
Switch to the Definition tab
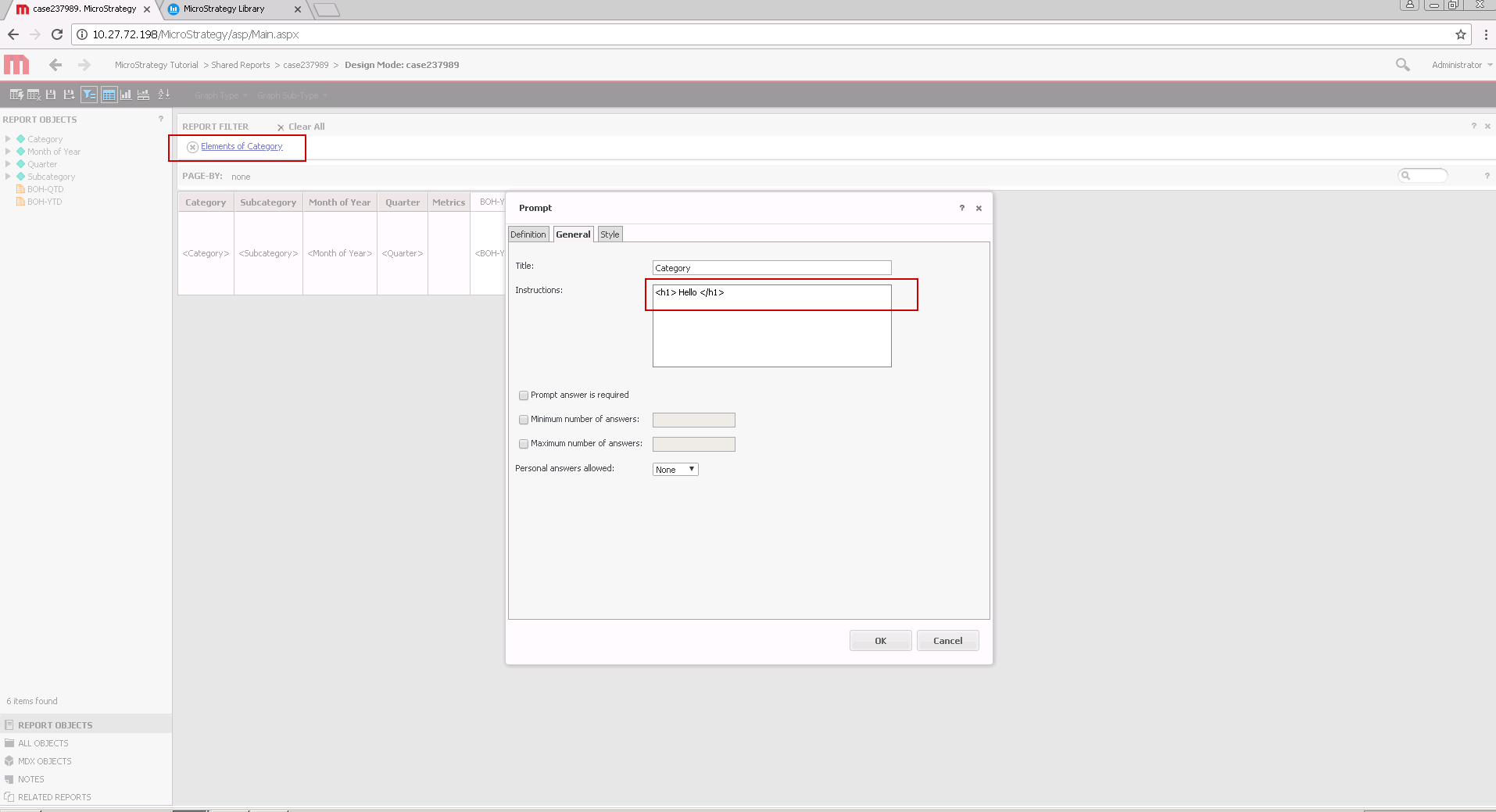528,234
